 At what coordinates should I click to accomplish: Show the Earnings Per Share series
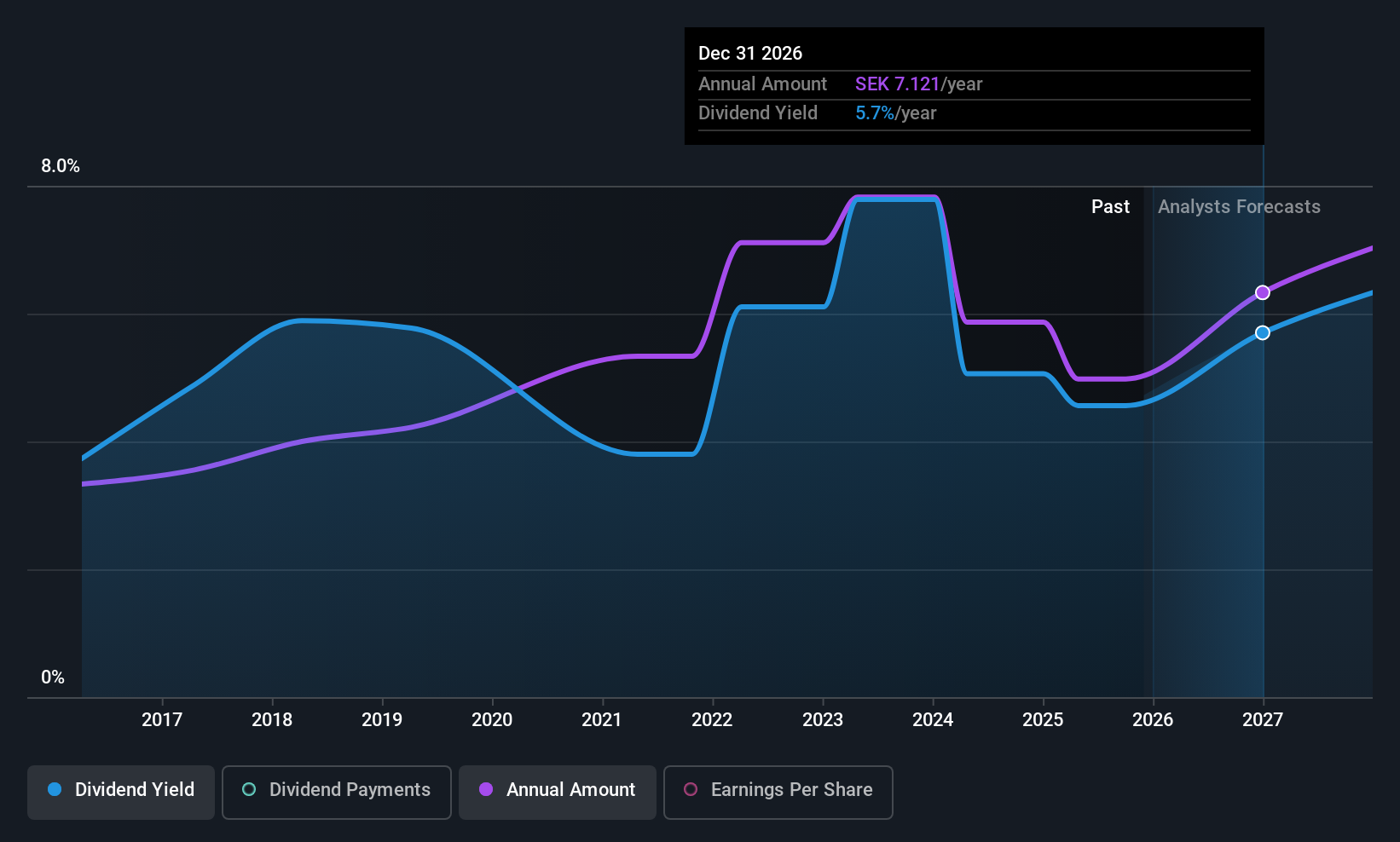(x=778, y=792)
